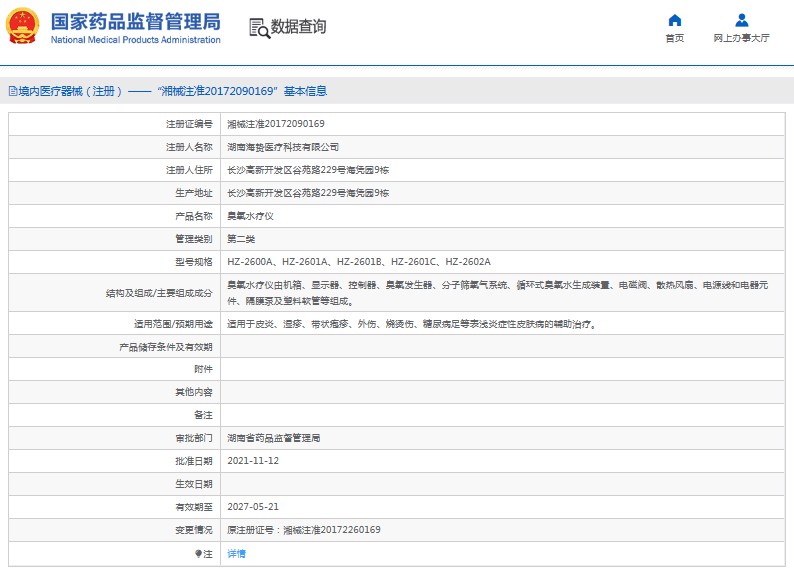Open the 数据查询 data search icon
This screenshot has width=794, height=574.
click(x=260, y=28)
